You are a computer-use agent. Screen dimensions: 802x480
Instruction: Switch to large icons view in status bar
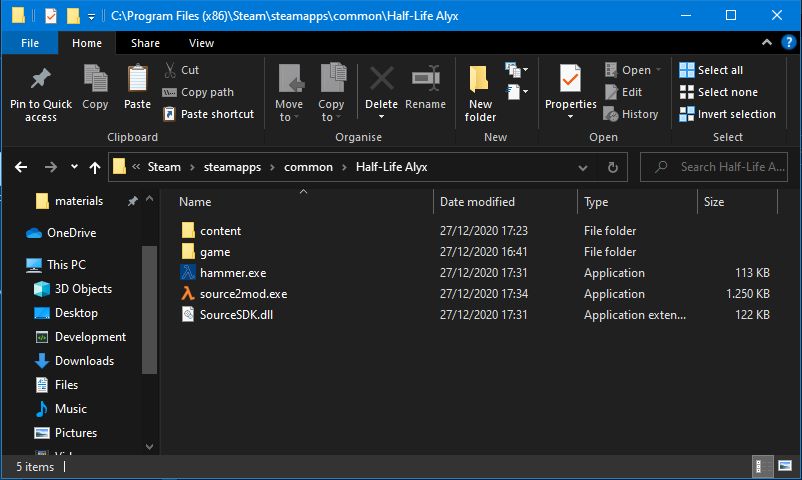785,466
